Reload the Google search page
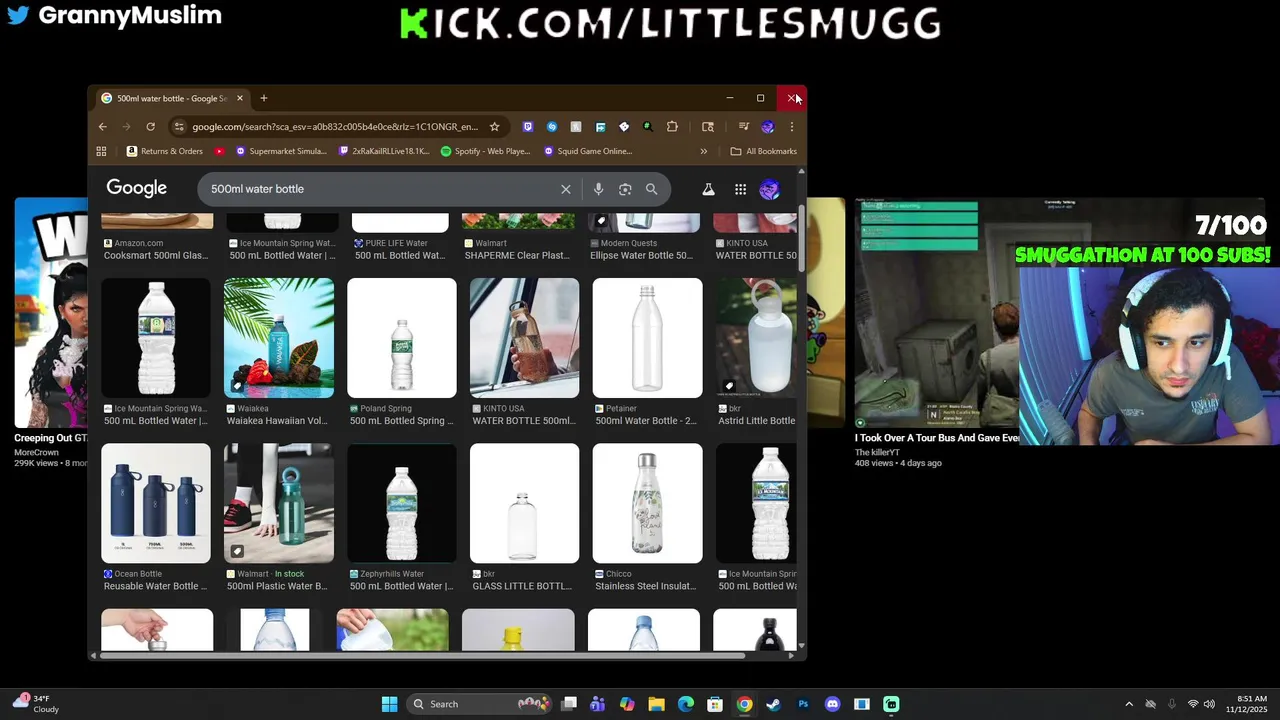This screenshot has height=720, width=1280. (150, 127)
